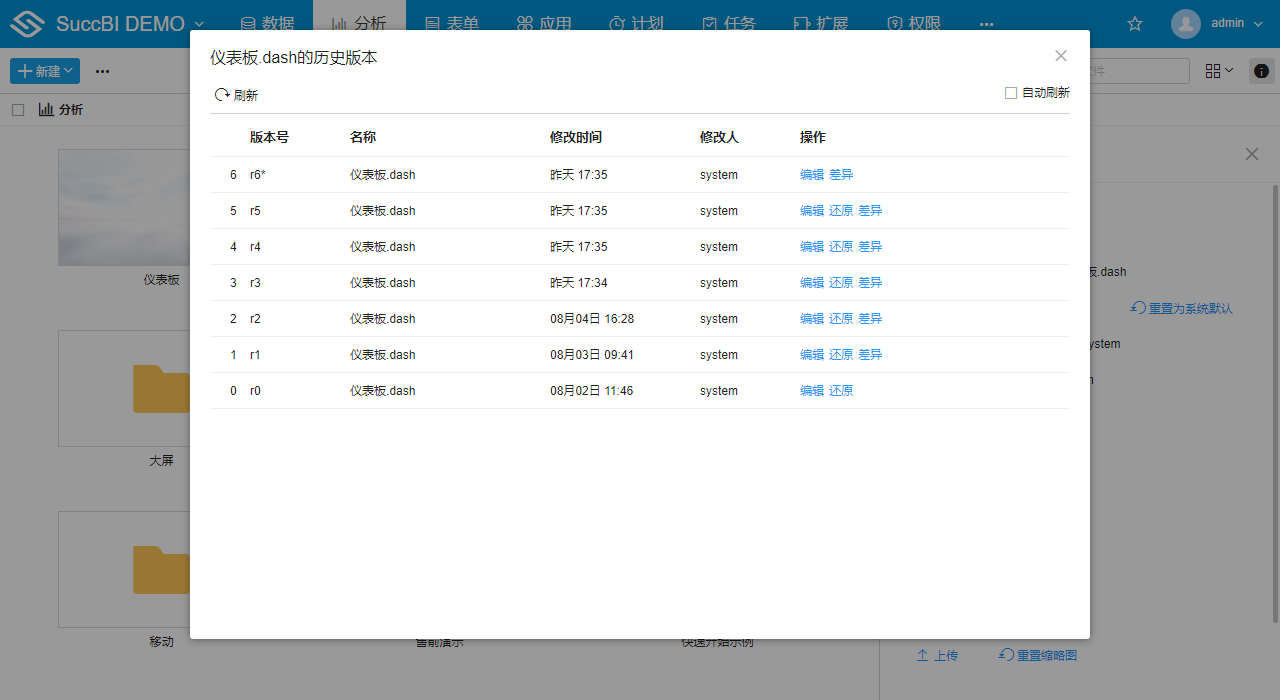Screen dimensions: 1280x700
Task: Expand the SuccBI DEMO project dropdown
Action: pyautogui.click(x=198, y=24)
